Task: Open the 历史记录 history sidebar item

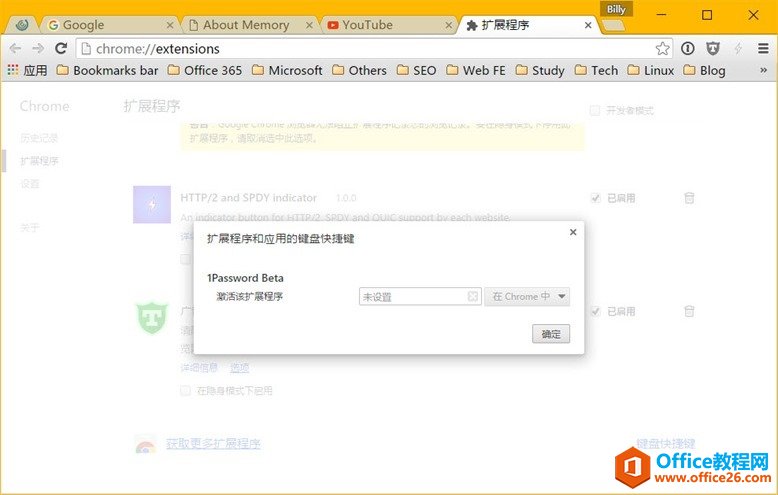Action: point(39,138)
